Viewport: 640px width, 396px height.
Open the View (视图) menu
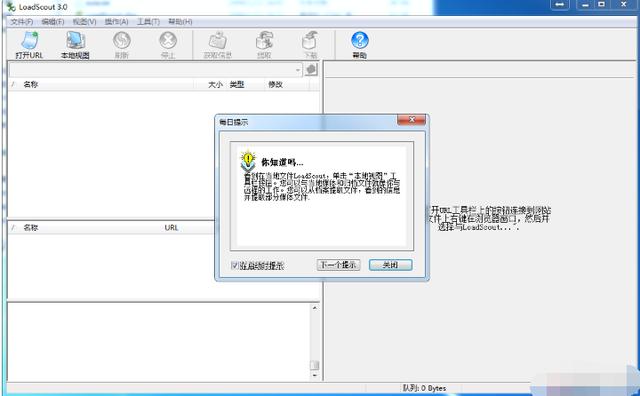tap(84, 22)
